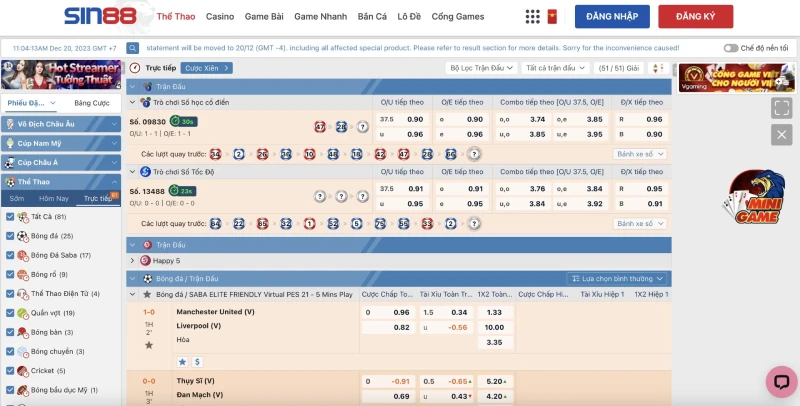The height and width of the screenshot is (406, 800).
Task: Open the Bộ Lọc Trận Đấu dropdown
Action: point(481,68)
